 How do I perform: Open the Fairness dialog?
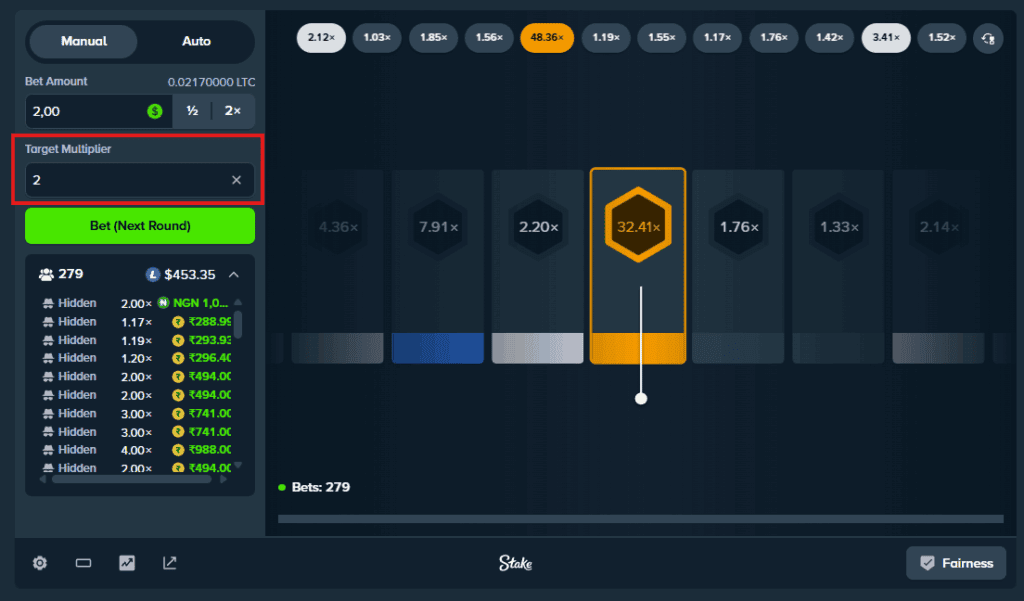(x=955, y=563)
